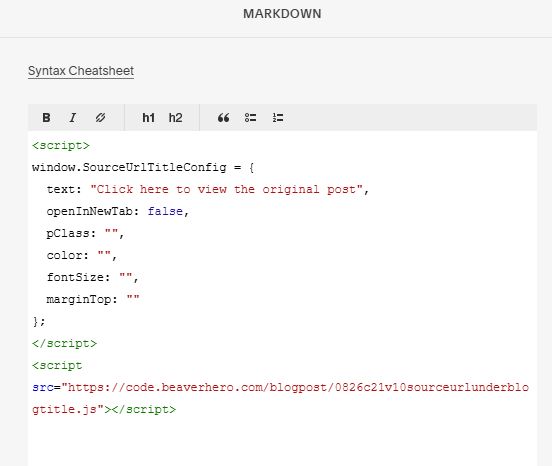Click the MARKDOWN title header
The width and height of the screenshot is (552, 466).
click(x=282, y=14)
